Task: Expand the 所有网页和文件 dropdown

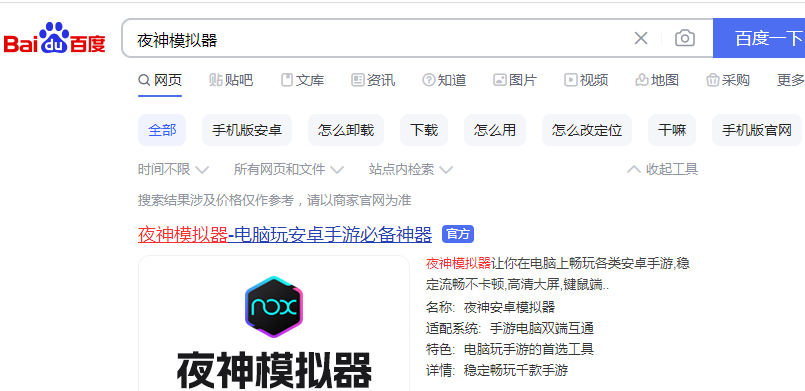Action: point(289,169)
